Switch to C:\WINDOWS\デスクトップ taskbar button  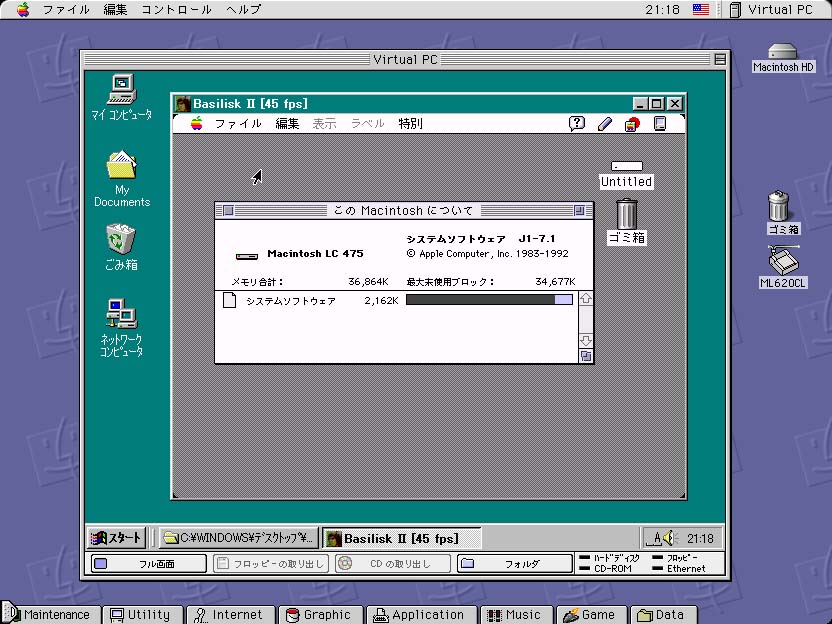pos(239,538)
